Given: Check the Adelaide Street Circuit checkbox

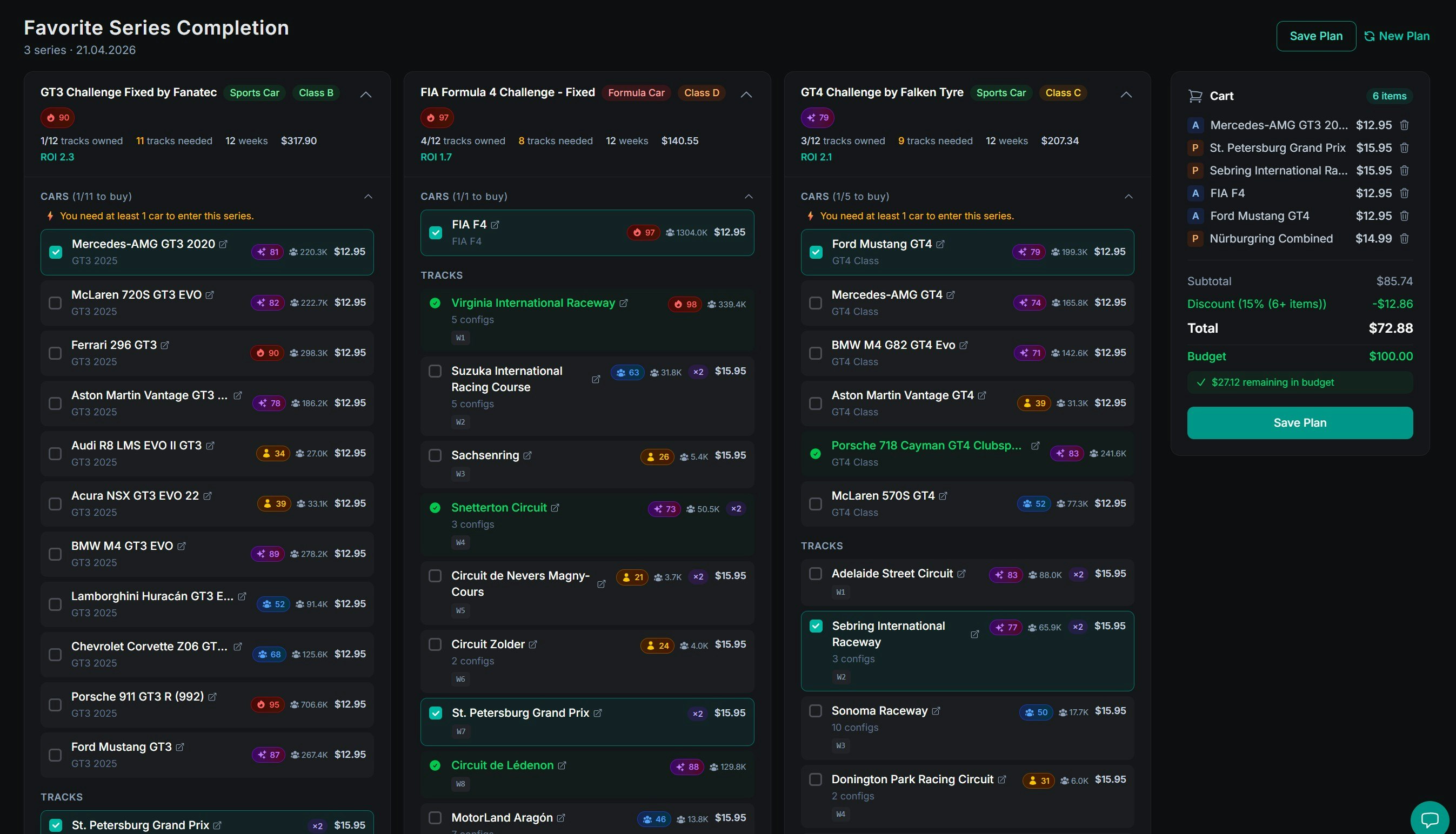Looking at the screenshot, I should pyautogui.click(x=816, y=574).
